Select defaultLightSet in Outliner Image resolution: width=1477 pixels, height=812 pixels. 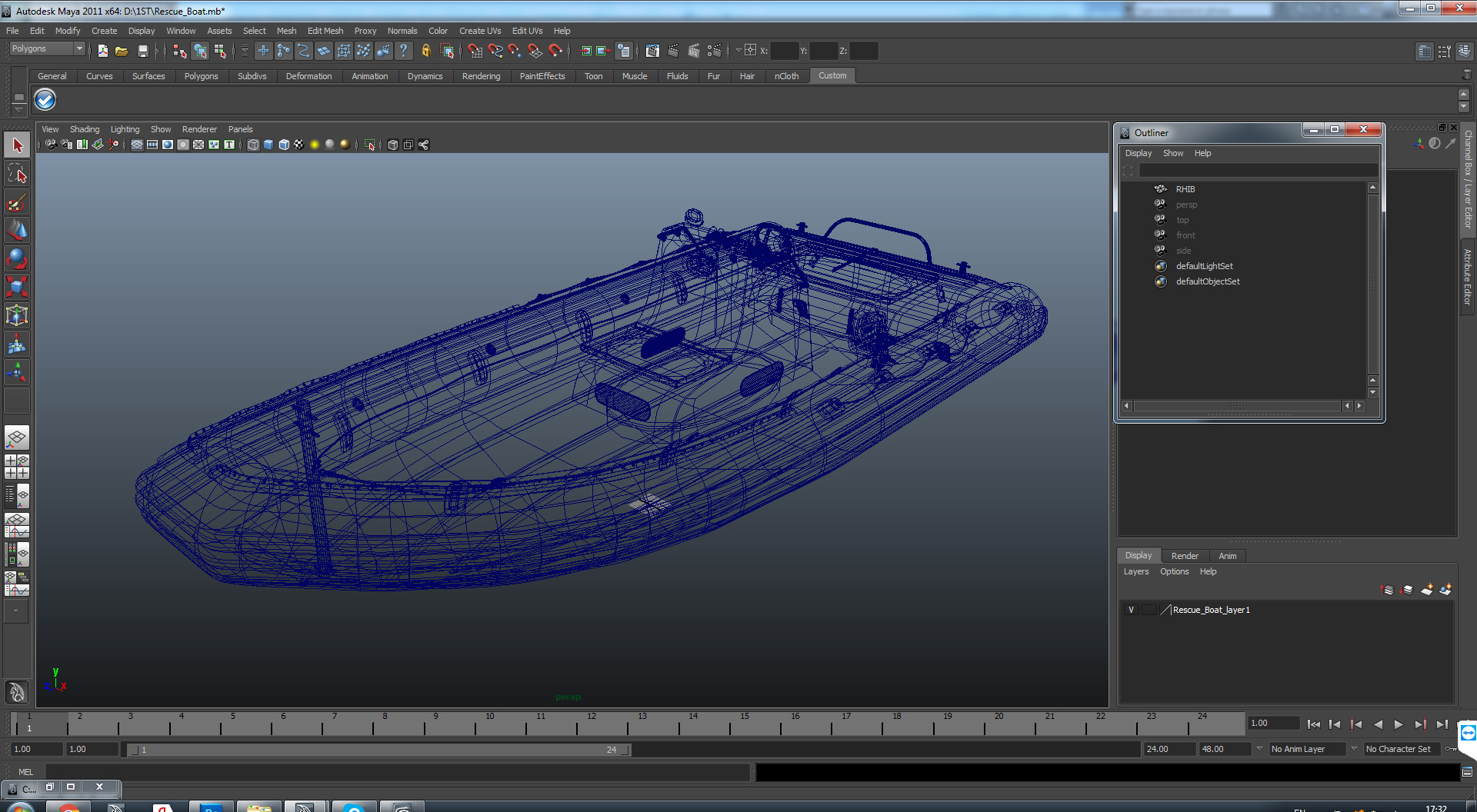[1204, 266]
